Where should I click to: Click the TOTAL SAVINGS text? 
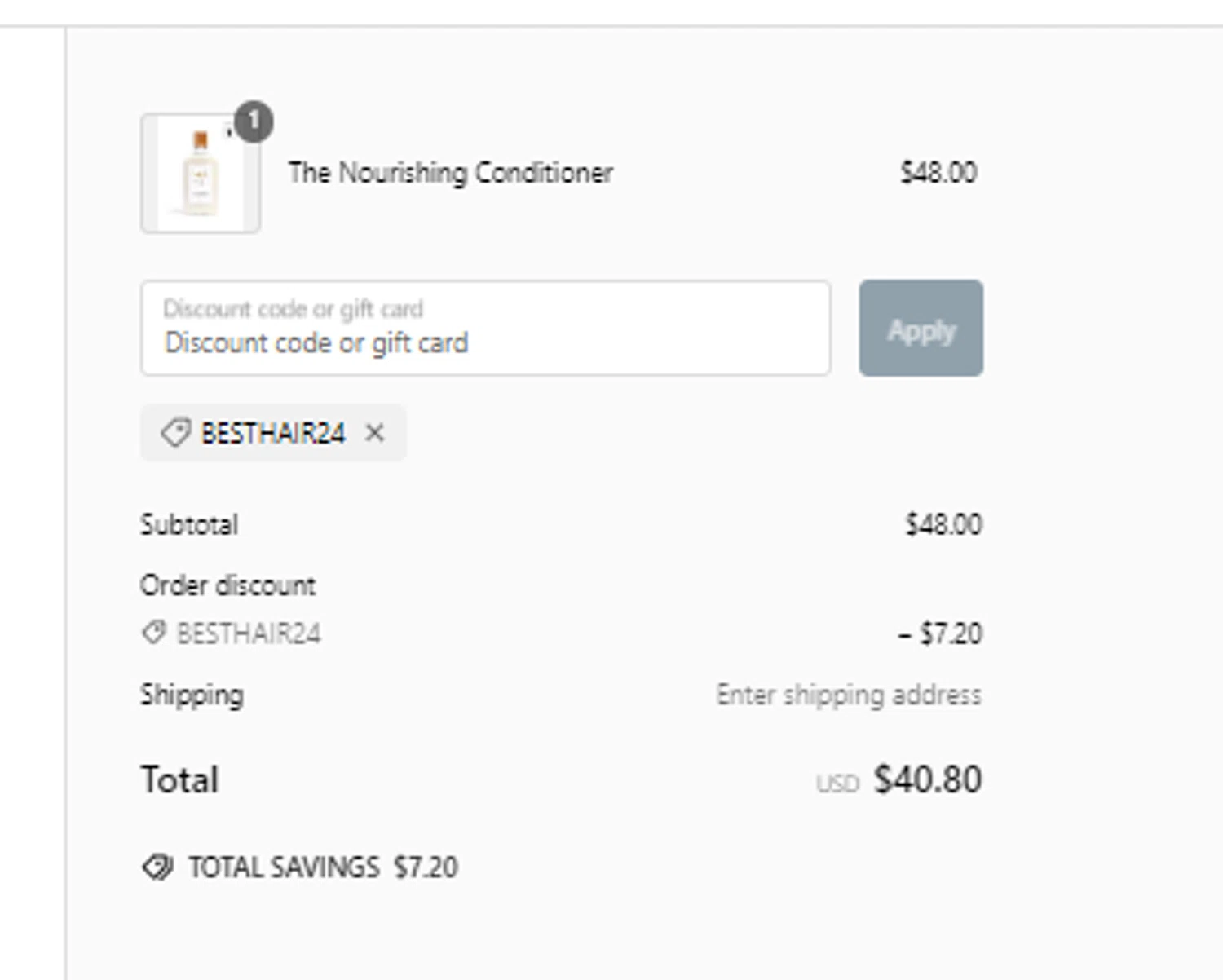point(284,867)
